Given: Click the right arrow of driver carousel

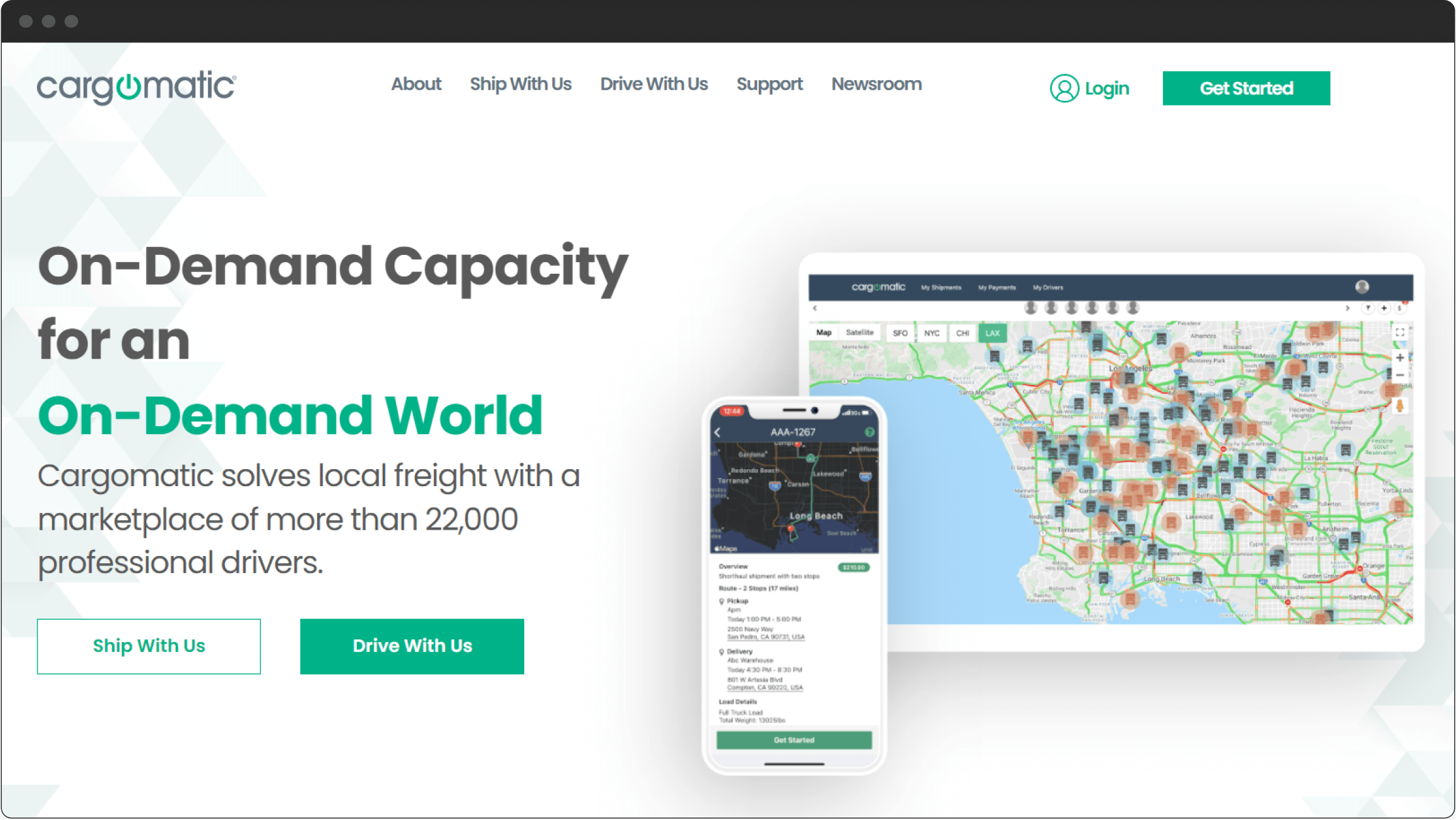Looking at the screenshot, I should pyautogui.click(x=1347, y=308).
